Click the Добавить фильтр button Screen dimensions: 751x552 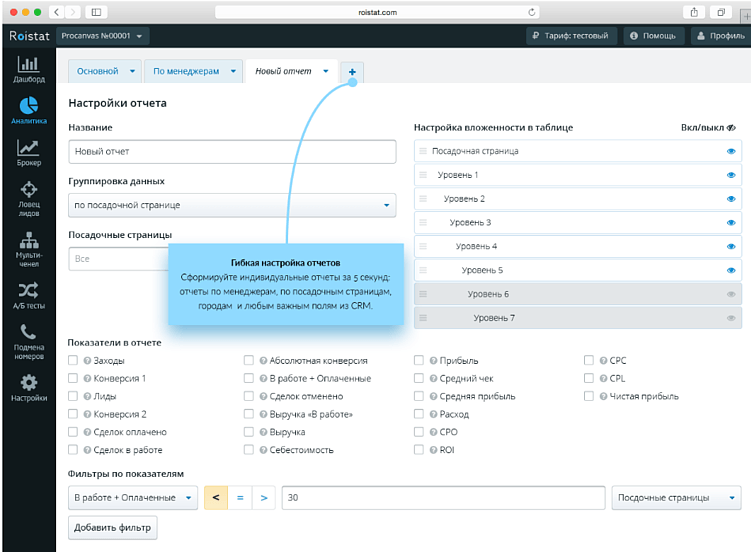pos(113,528)
